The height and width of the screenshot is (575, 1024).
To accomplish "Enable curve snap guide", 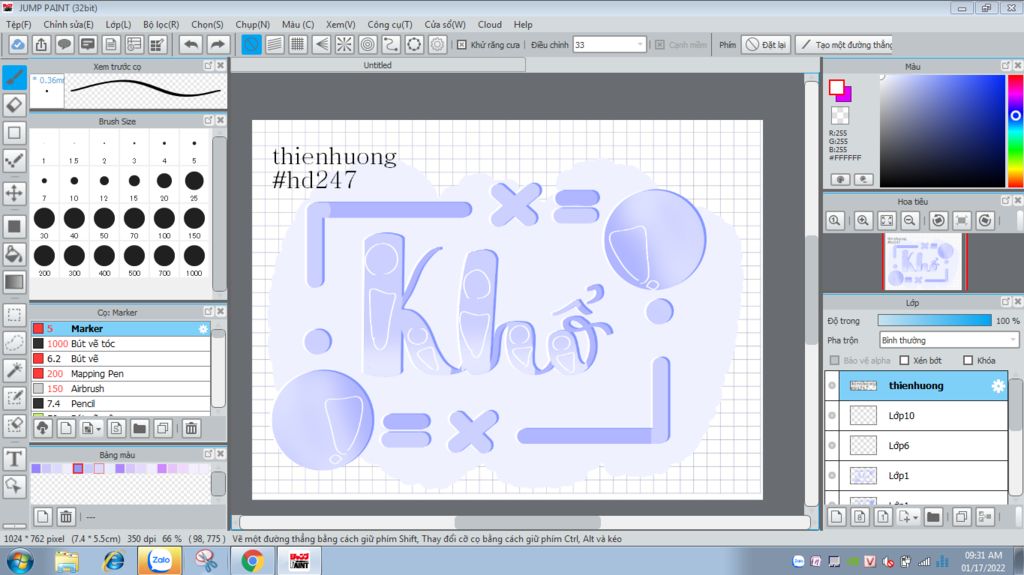I will [391, 44].
